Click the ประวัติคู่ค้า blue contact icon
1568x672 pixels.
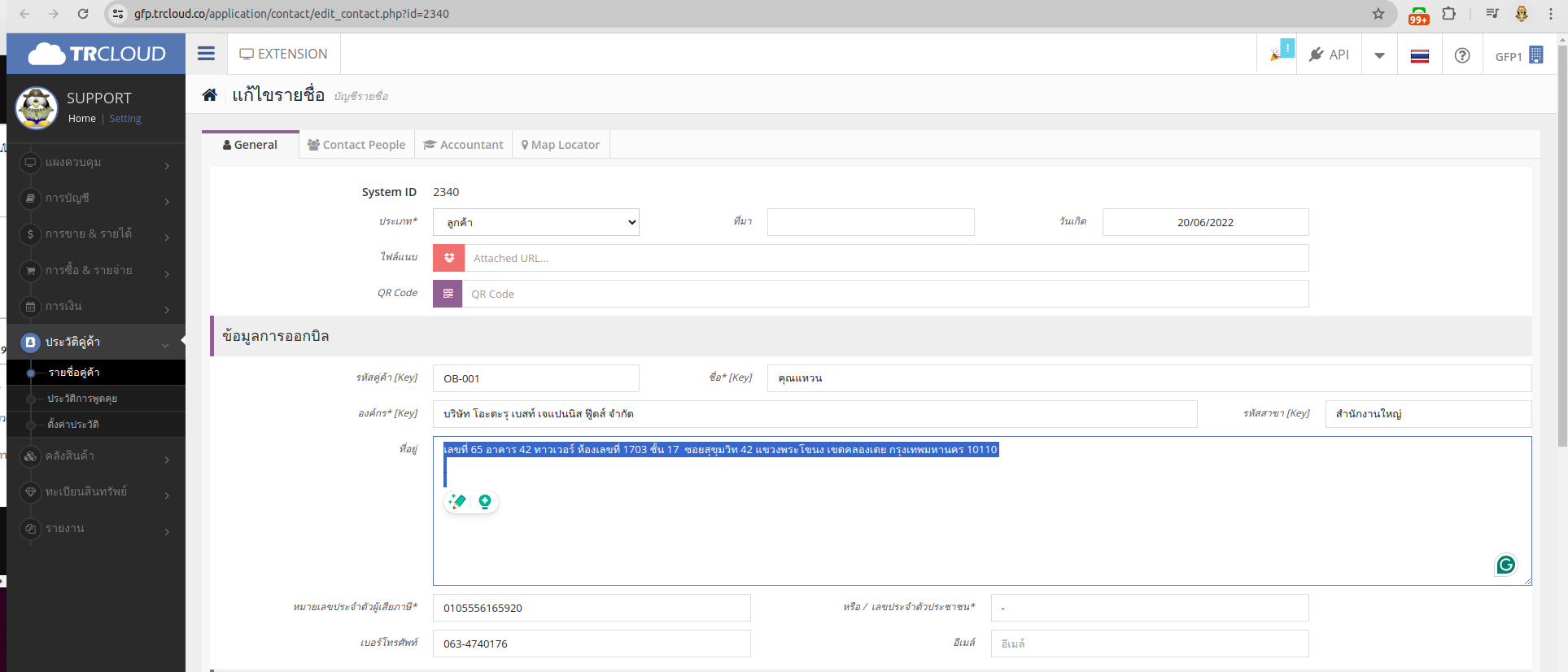point(30,343)
